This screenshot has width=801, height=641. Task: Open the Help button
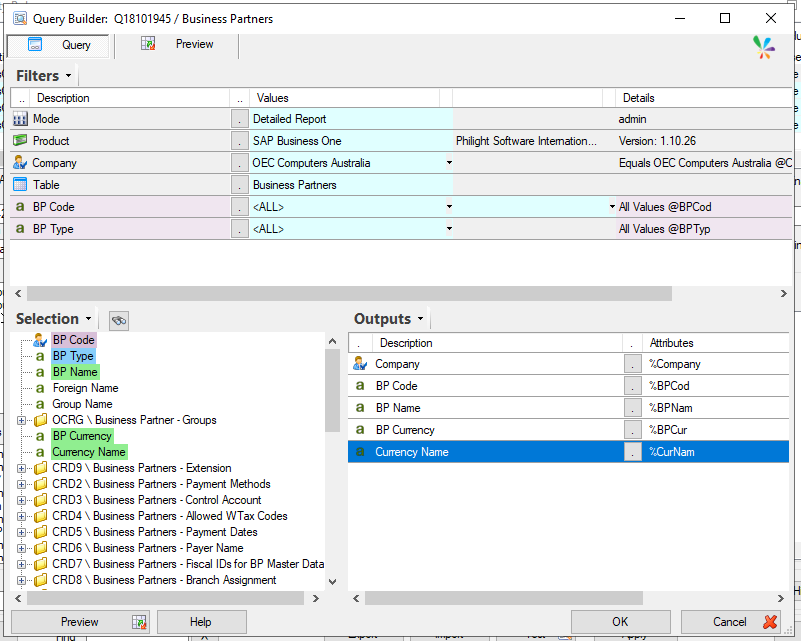pyautogui.click(x=201, y=622)
